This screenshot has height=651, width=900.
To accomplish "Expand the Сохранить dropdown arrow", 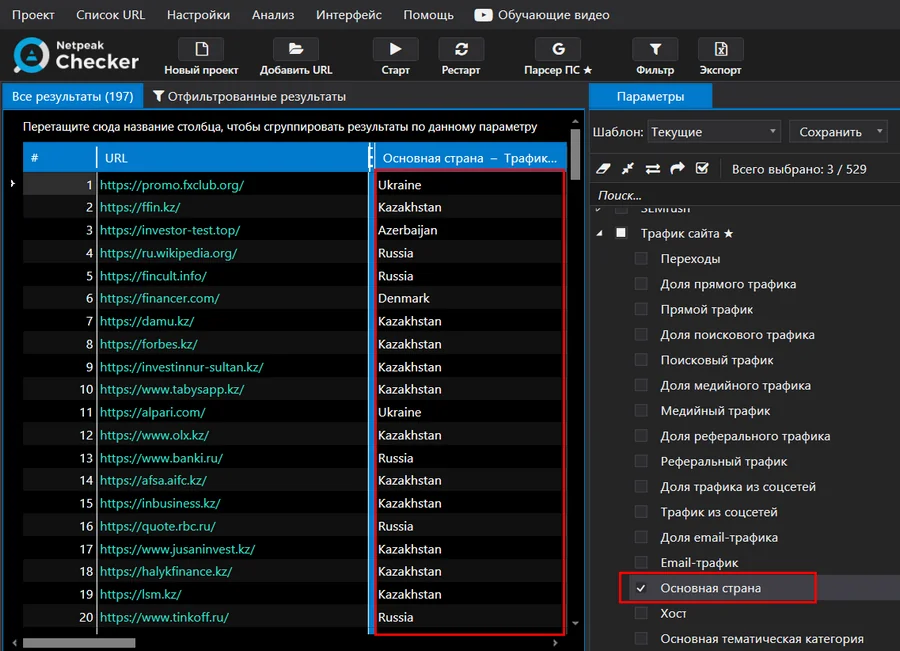I will [879, 131].
